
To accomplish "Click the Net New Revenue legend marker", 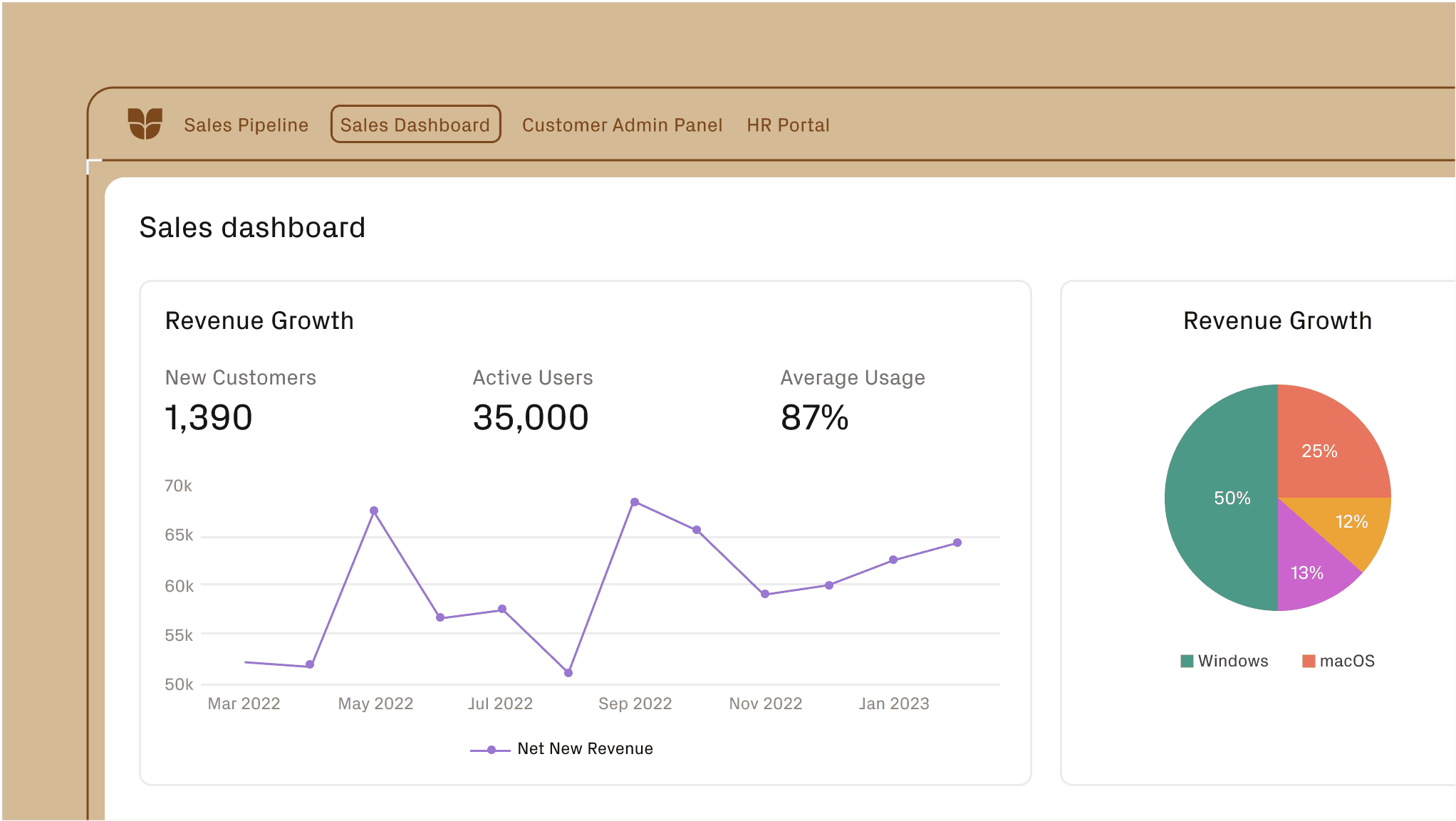I will point(491,748).
